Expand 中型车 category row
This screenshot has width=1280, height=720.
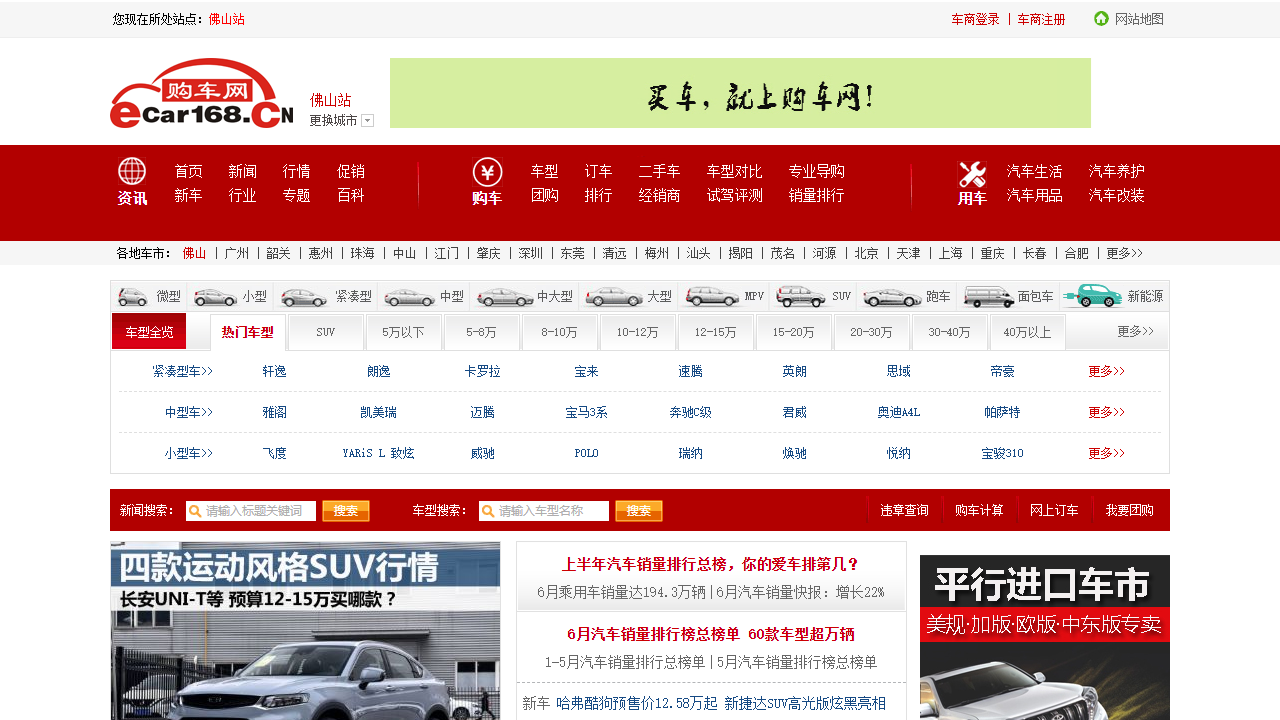pyautogui.click(x=189, y=412)
